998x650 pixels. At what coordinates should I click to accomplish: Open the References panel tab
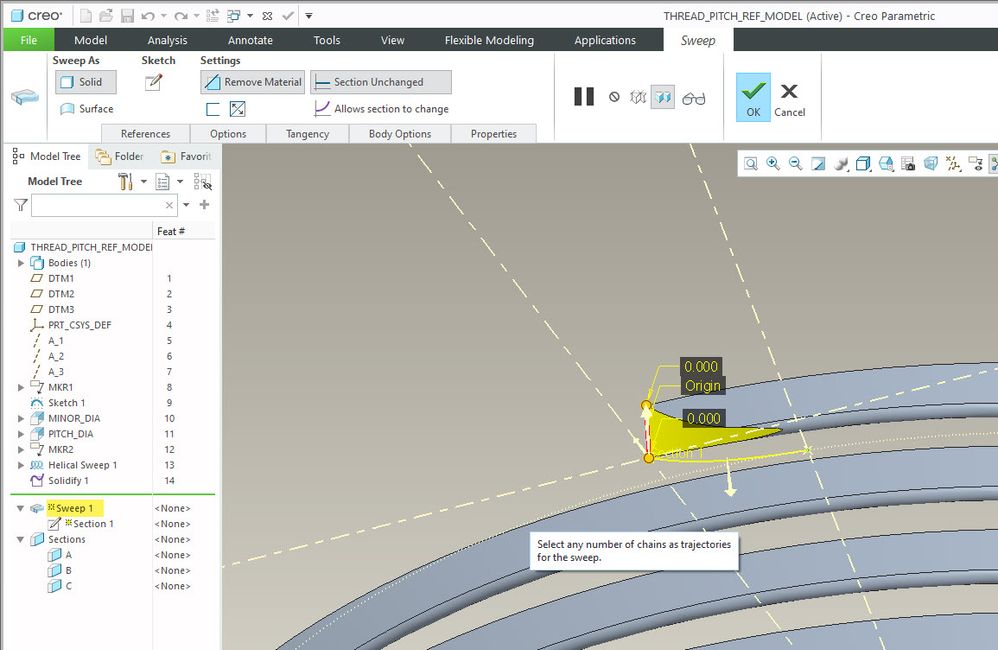tap(145, 134)
